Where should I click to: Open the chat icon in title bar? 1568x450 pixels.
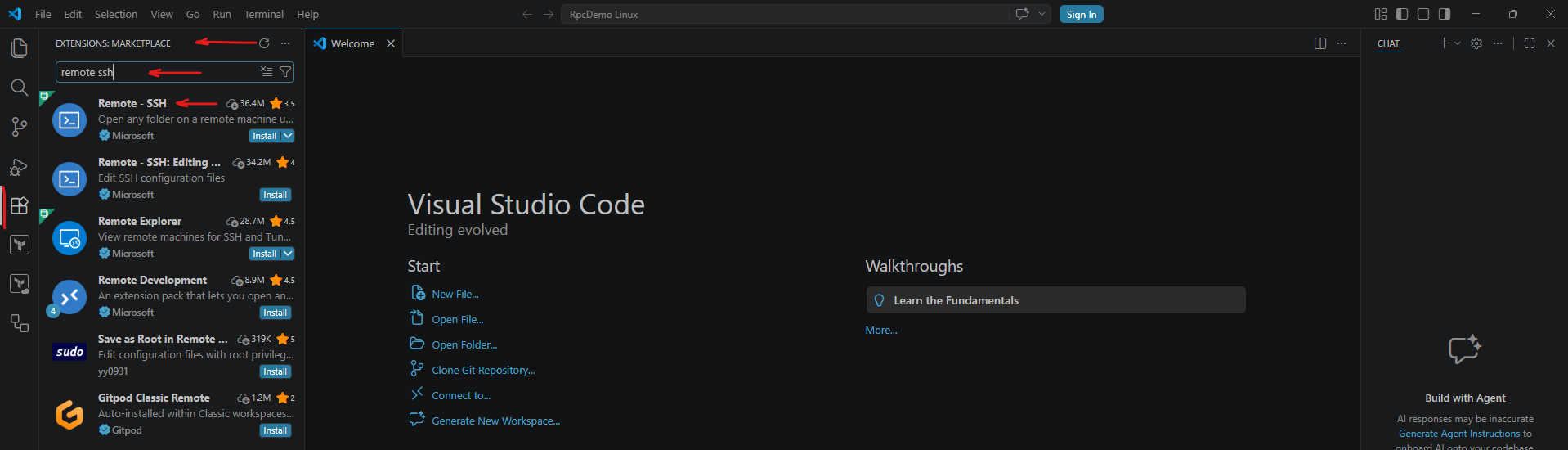click(x=1022, y=14)
